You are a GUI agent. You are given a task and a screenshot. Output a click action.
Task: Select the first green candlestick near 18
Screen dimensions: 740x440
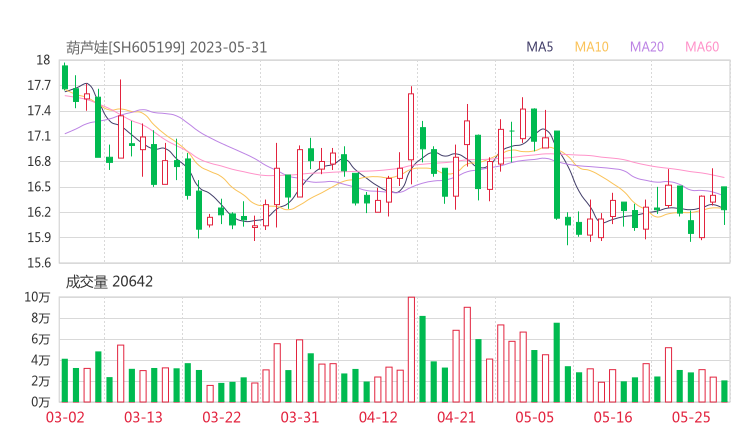(x=65, y=77)
